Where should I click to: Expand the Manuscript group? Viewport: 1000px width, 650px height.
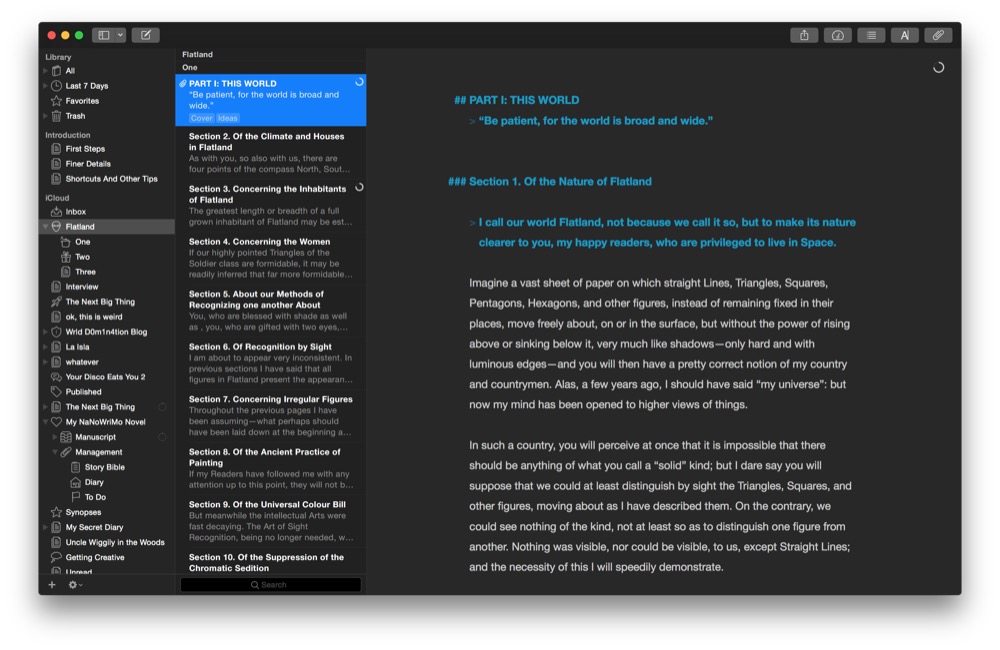point(55,437)
